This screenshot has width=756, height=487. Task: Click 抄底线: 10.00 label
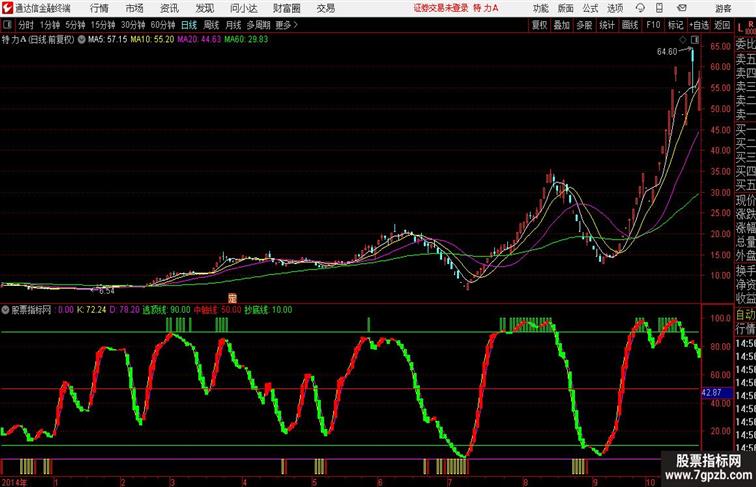point(268,310)
